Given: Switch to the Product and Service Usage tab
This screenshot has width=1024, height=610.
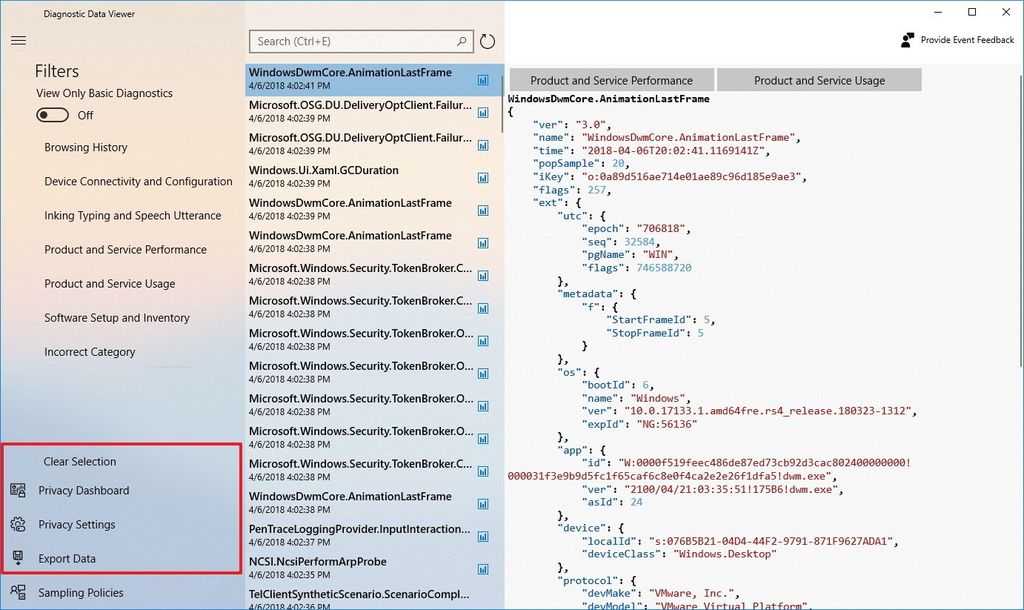Looking at the screenshot, I should 819,79.
